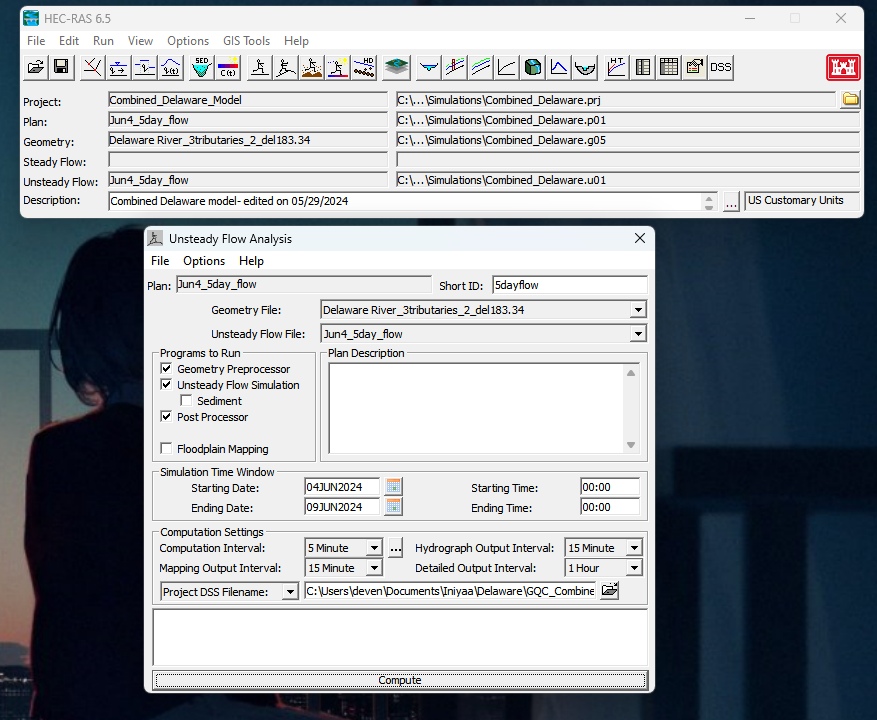The image size is (877, 720).
Task: Click the Starting Time field
Action: click(610, 487)
